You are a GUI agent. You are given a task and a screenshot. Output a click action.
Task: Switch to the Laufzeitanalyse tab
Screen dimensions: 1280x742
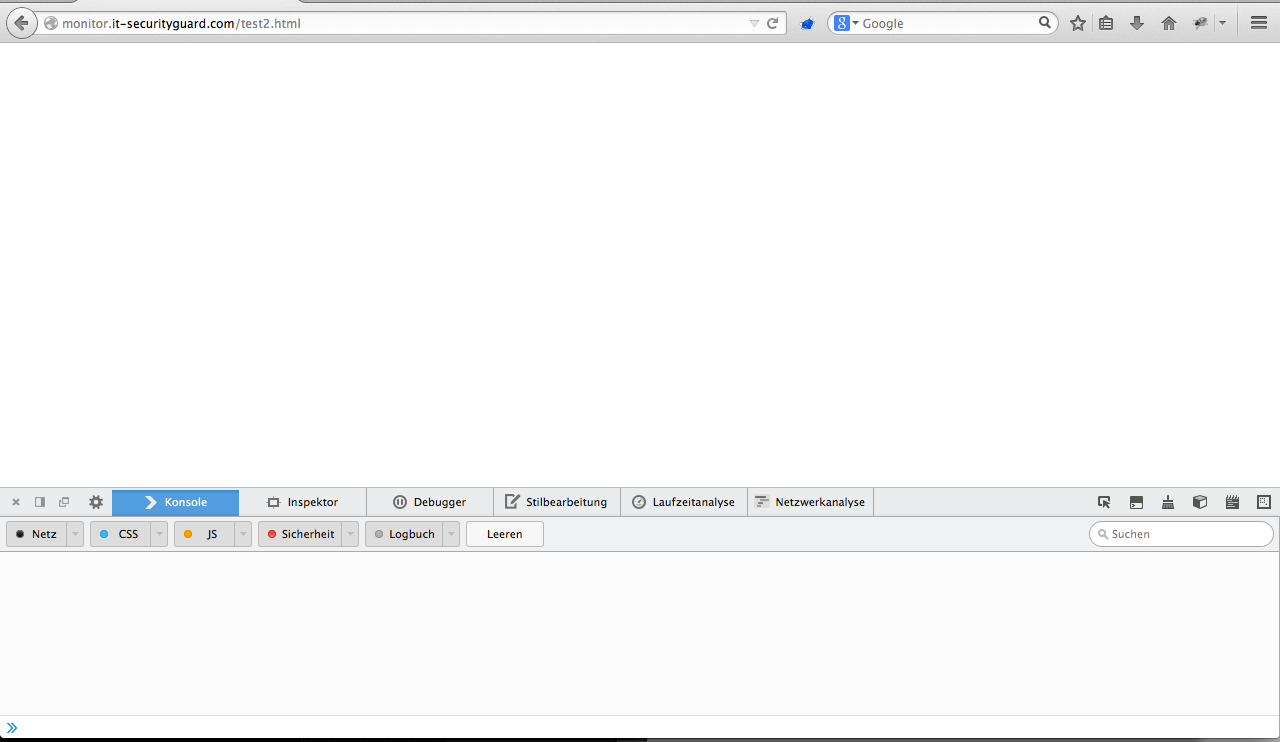(684, 502)
